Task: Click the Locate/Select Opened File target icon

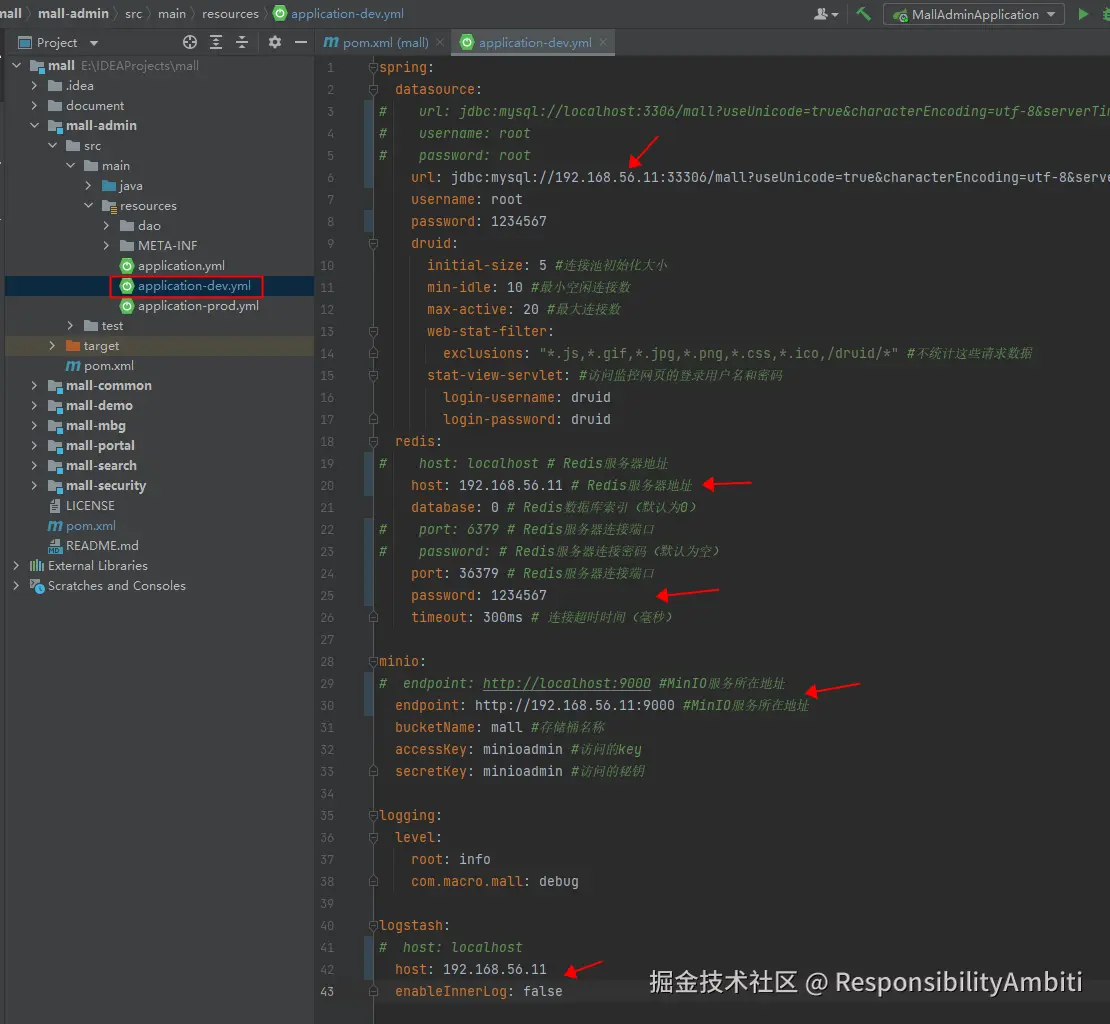Action: (x=190, y=42)
